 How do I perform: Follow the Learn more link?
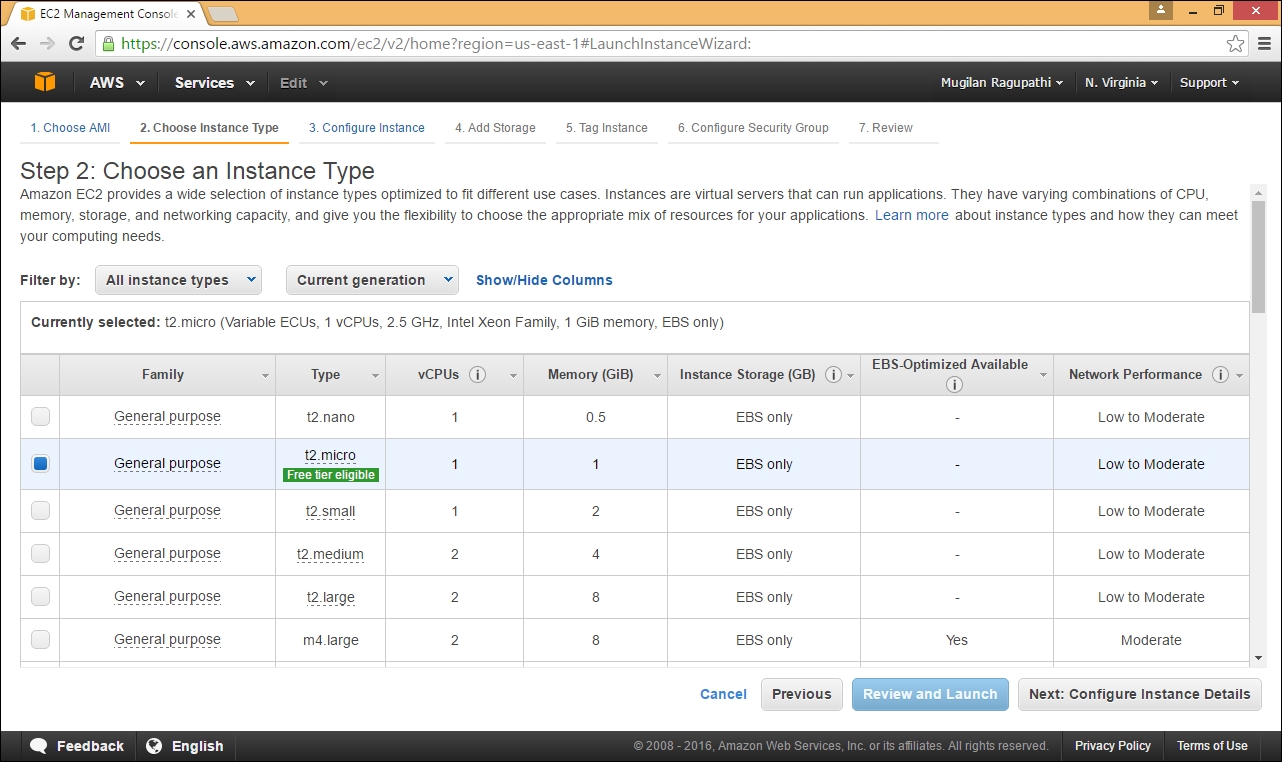(x=912, y=215)
